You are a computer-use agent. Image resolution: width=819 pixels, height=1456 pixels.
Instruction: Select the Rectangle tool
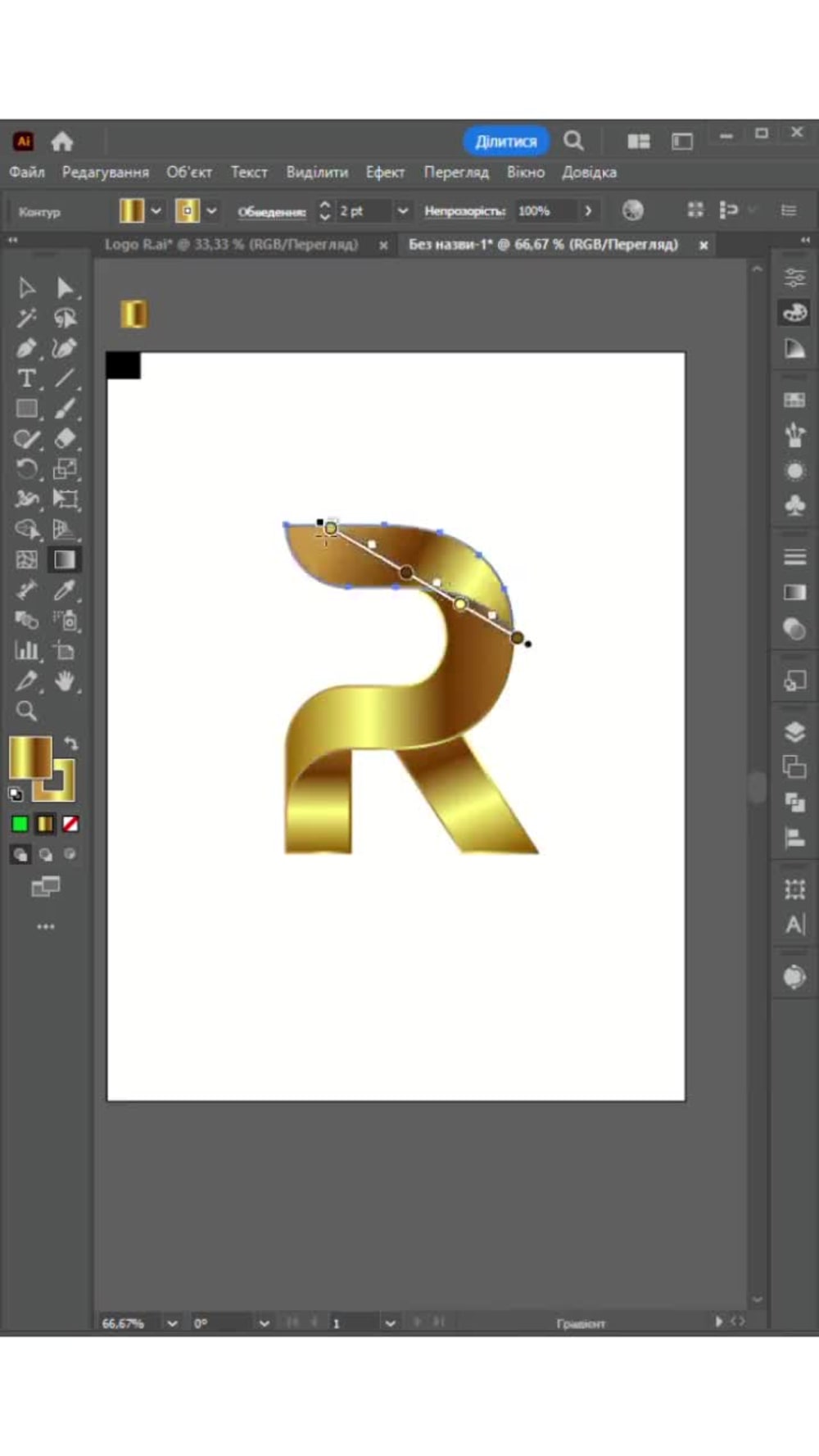point(26,409)
